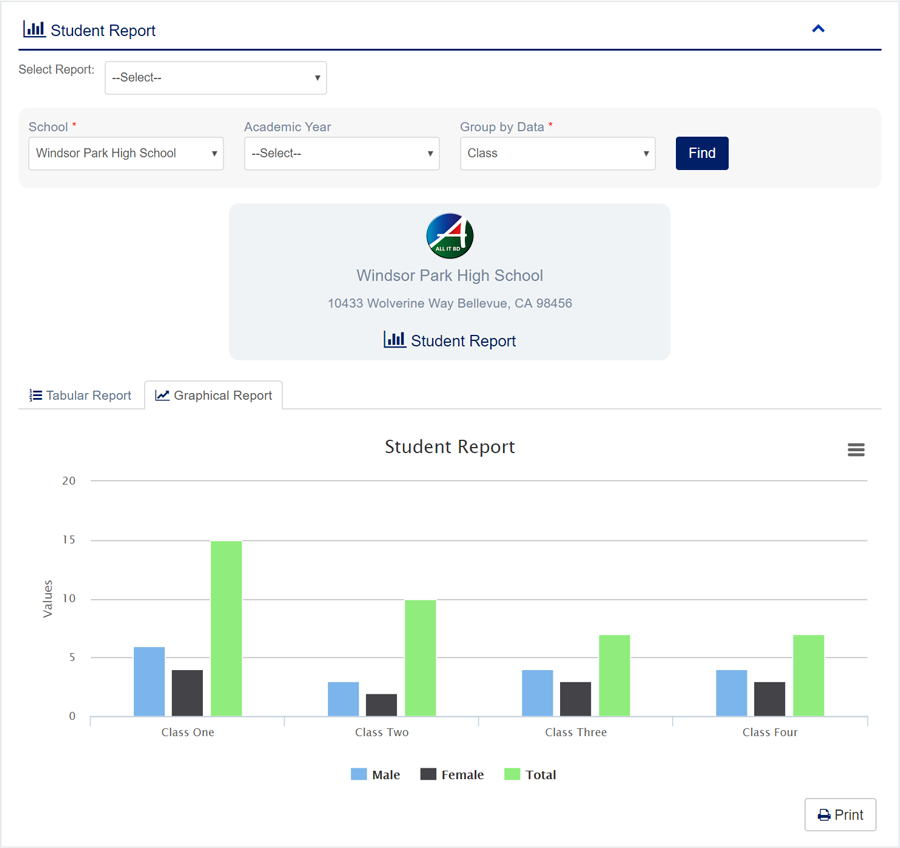
Task: Open the chart export hamburger menu
Action: pos(856,449)
